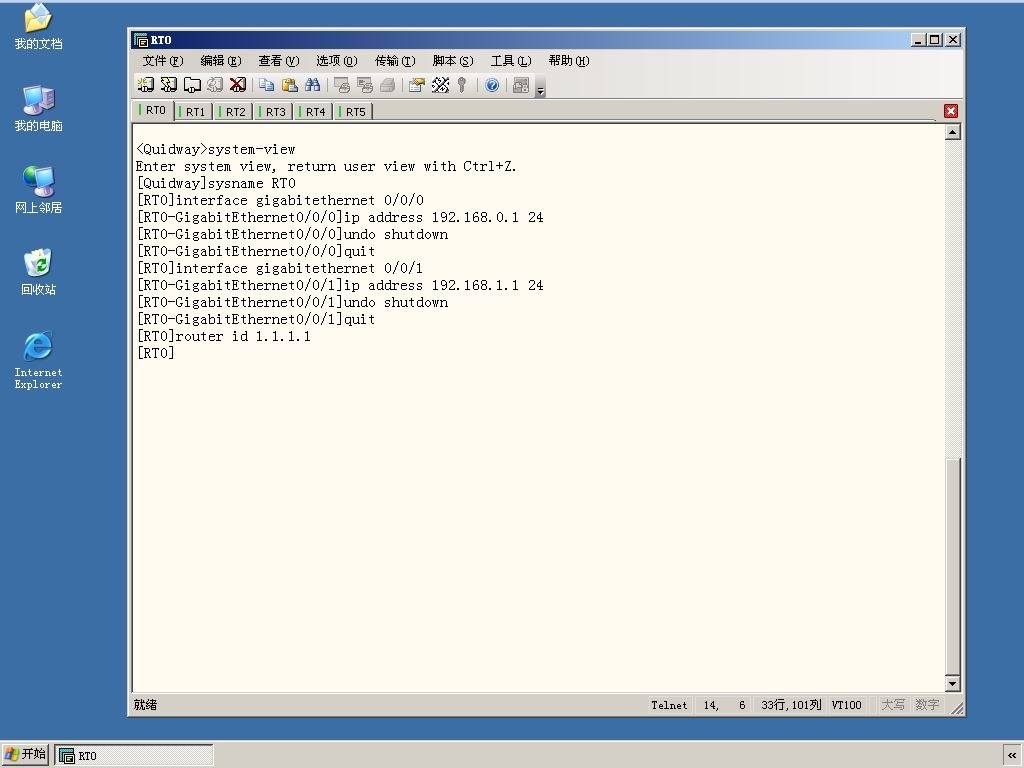Viewport: 1024px width, 768px height.
Task: Click the 开始 Start button
Action: tap(25, 754)
